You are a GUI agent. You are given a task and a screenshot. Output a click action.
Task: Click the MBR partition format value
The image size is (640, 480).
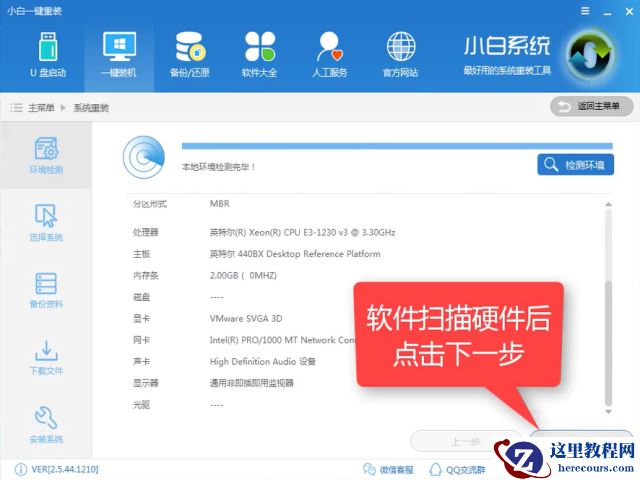[220, 204]
